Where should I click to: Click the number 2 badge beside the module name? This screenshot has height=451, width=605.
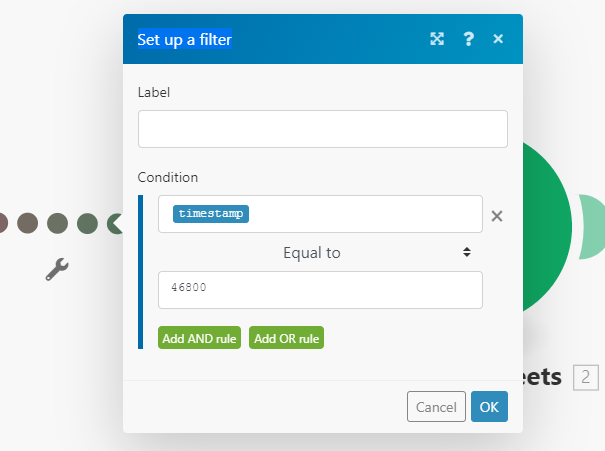click(x=585, y=377)
